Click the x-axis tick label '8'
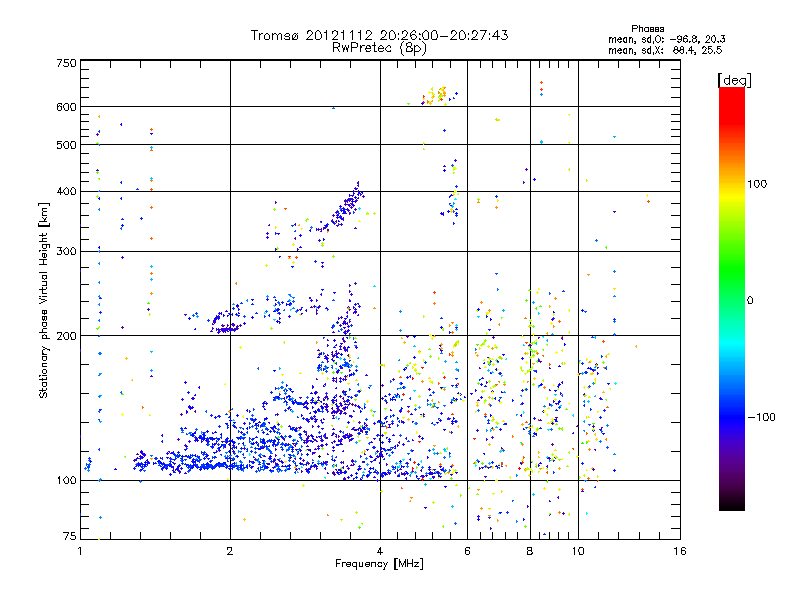The height and width of the screenshot is (600, 800). 530,551
